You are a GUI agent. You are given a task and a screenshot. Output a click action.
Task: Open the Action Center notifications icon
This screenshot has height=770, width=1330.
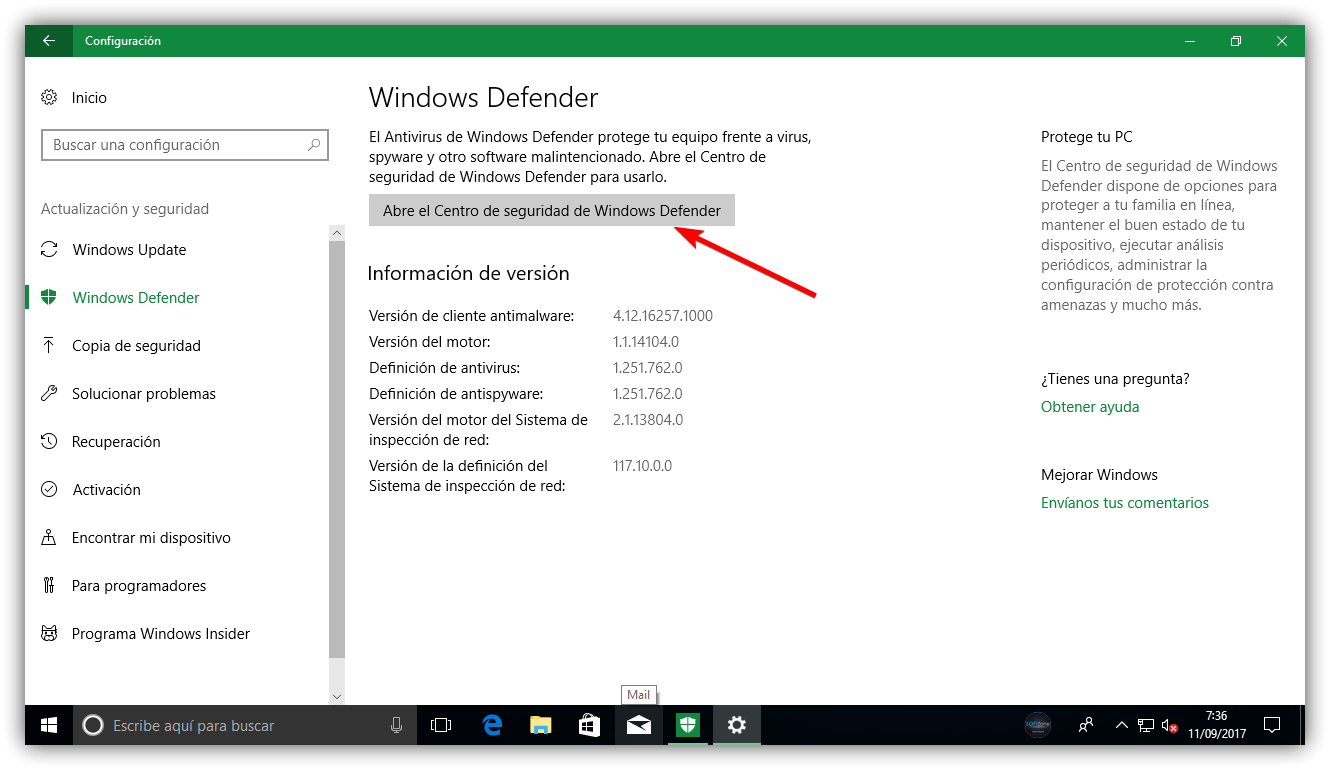point(1272,725)
